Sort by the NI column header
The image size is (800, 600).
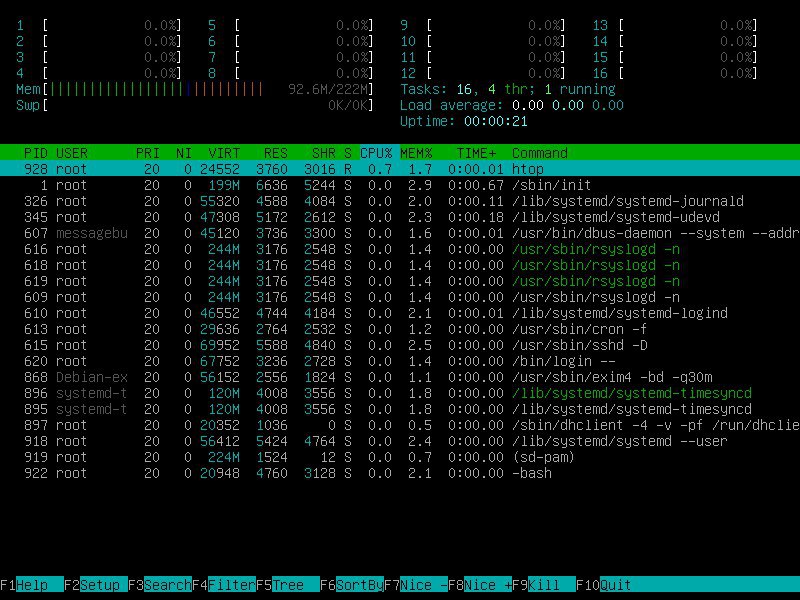184,153
